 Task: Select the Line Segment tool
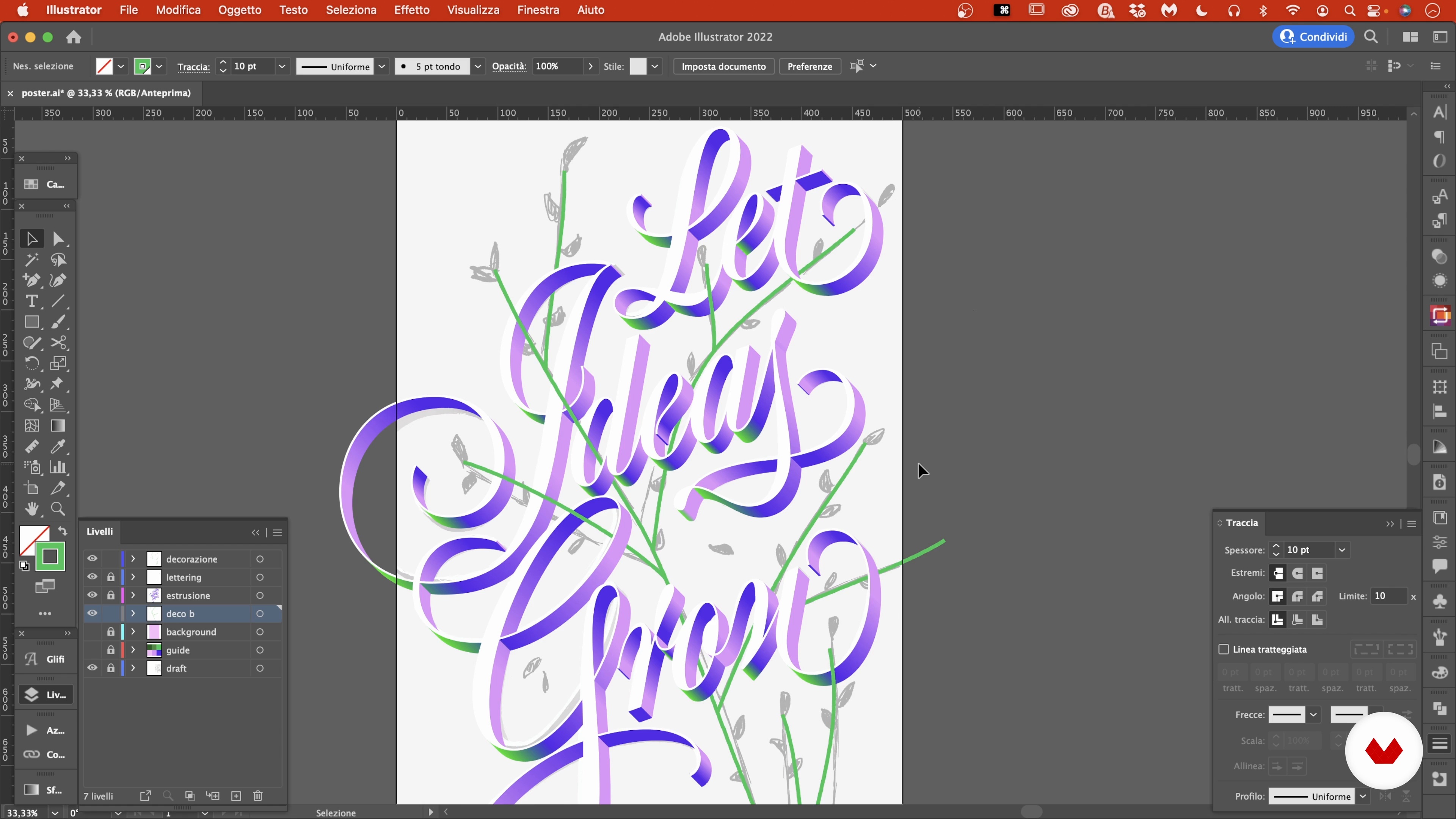(x=58, y=301)
